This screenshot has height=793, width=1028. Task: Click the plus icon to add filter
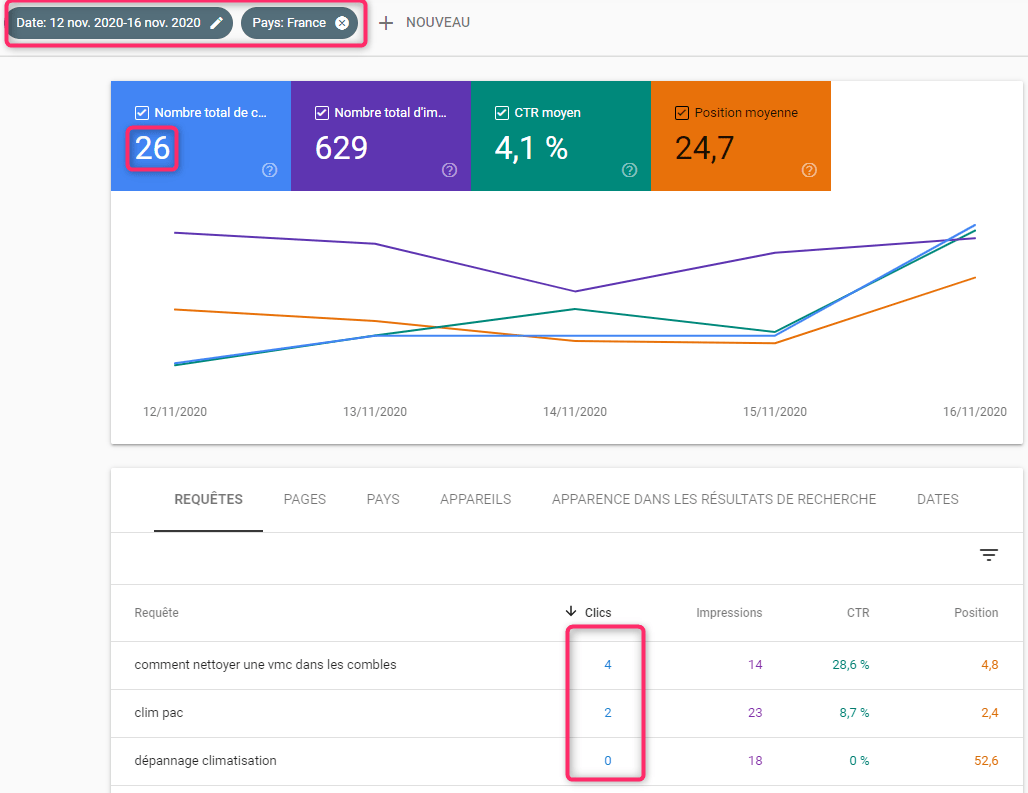click(386, 23)
